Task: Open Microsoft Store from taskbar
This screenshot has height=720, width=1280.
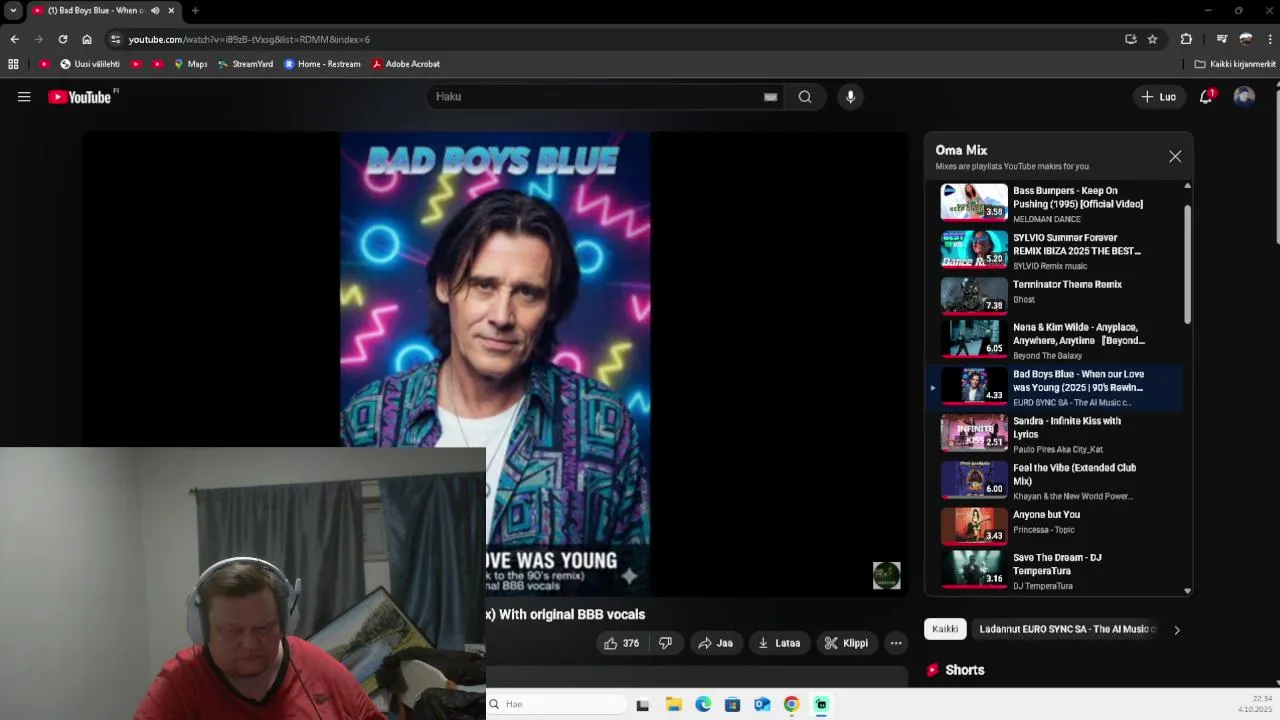Action: (732, 704)
